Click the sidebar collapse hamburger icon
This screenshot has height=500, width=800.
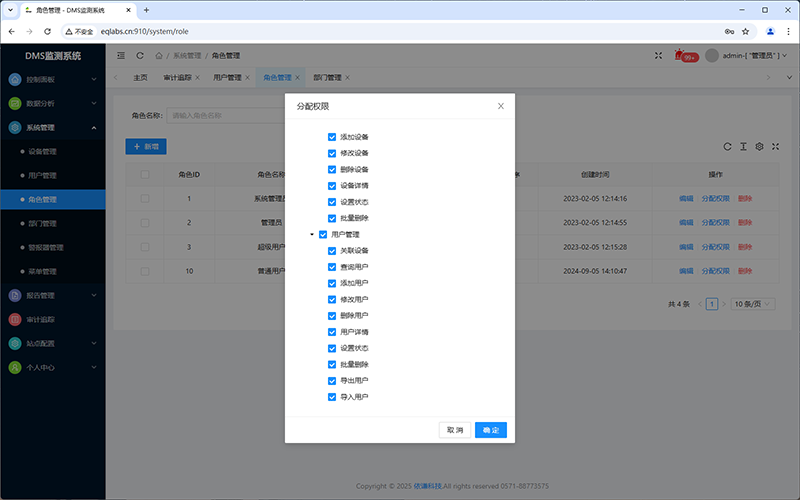pos(121,55)
